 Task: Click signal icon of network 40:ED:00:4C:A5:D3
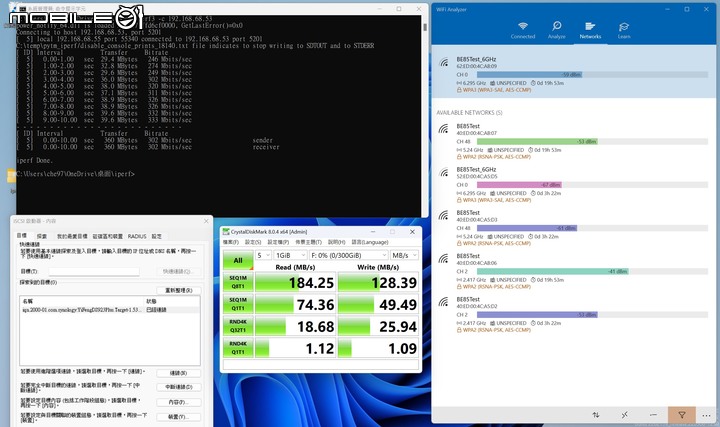point(444,215)
